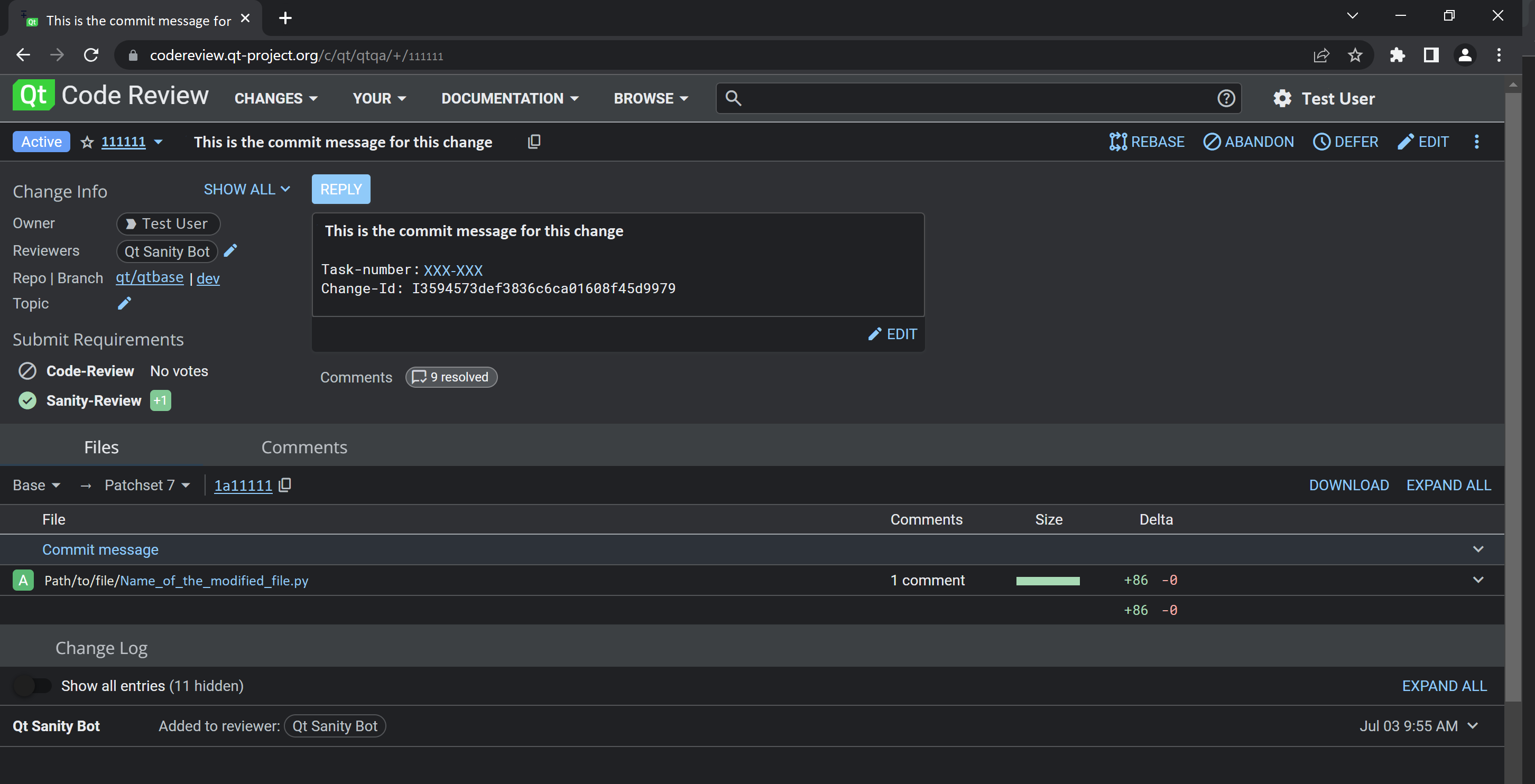Click the Qt Sanity Bot reviewer chip
The height and width of the screenshot is (784, 1535).
point(167,251)
